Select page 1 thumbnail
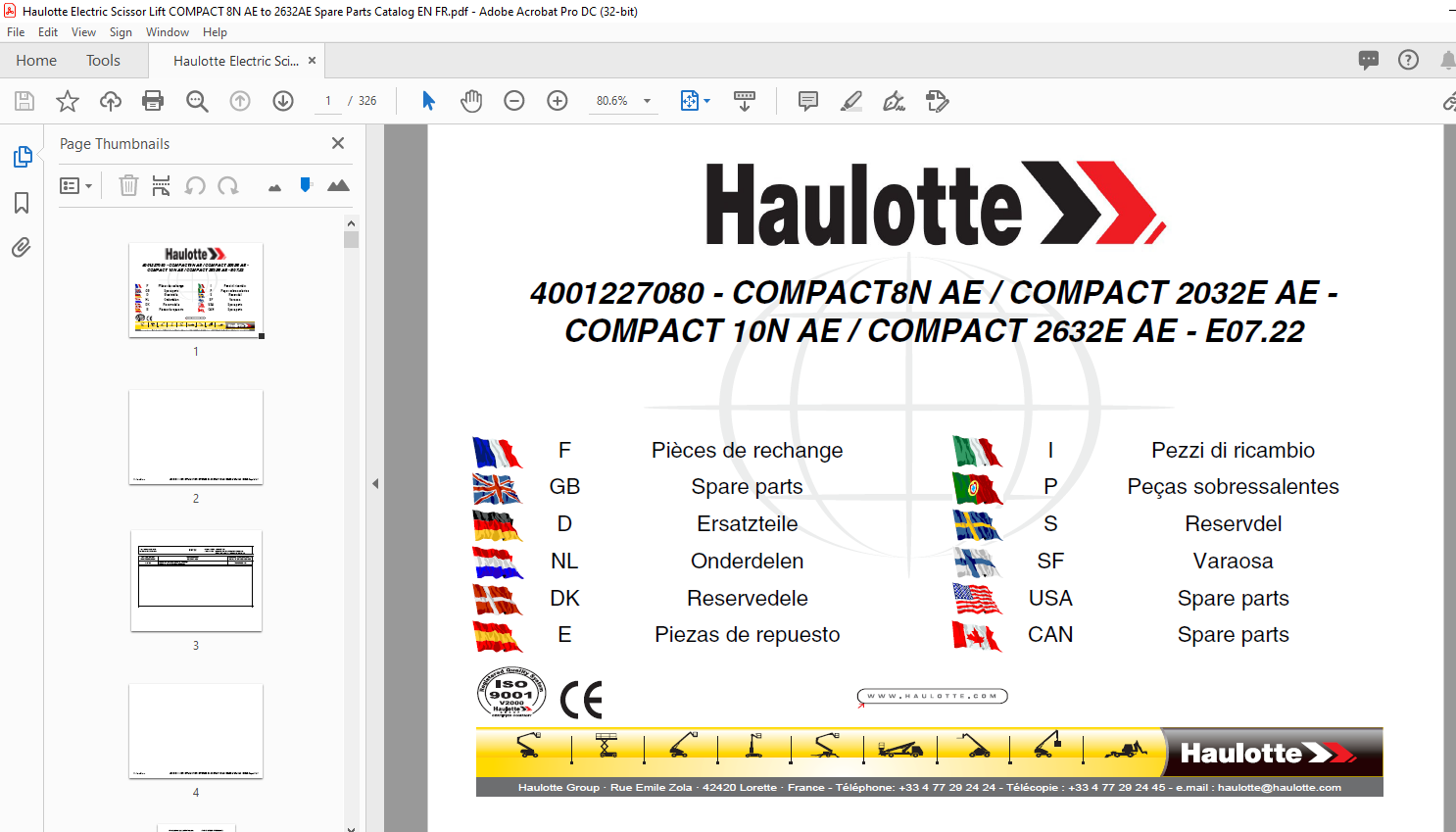1456x832 pixels. (196, 289)
